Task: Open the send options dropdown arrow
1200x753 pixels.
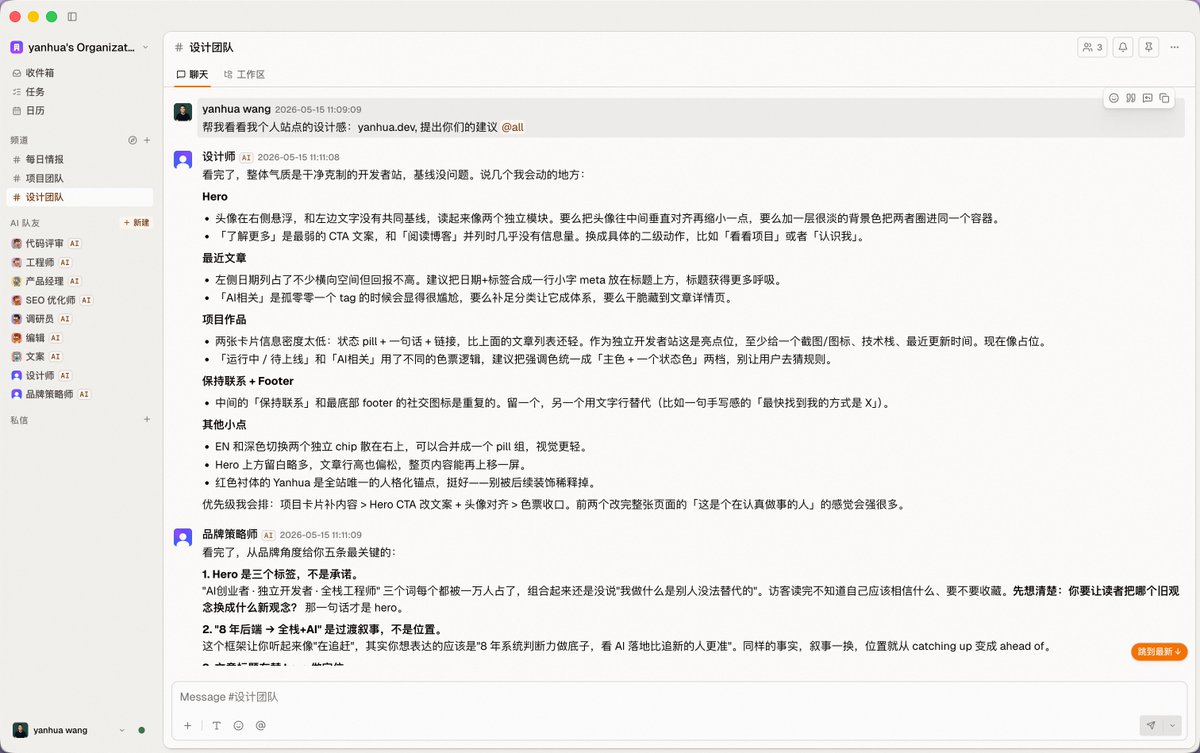Action: 1173,726
